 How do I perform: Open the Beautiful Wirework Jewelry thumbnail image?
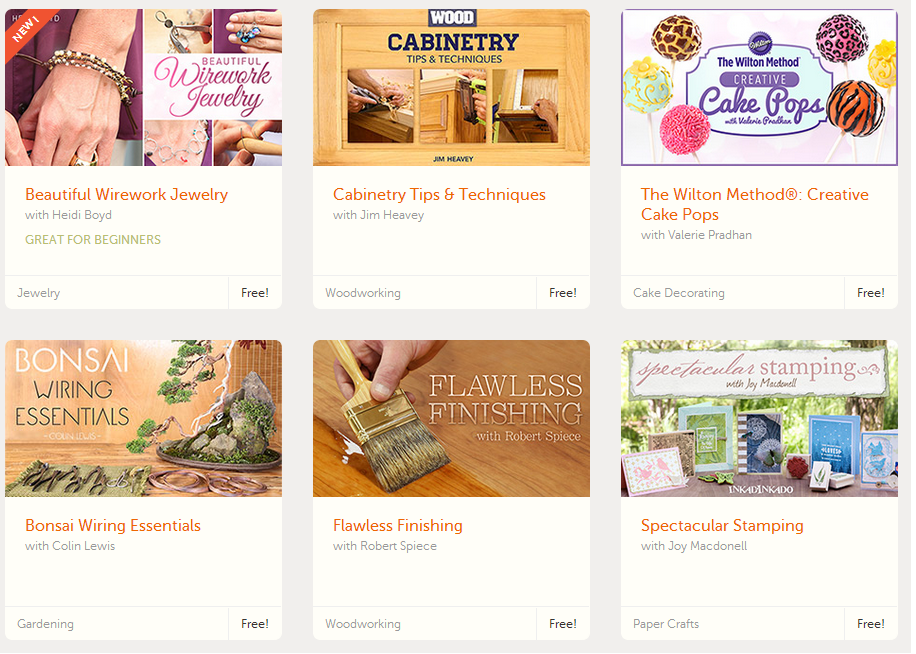coord(143,88)
